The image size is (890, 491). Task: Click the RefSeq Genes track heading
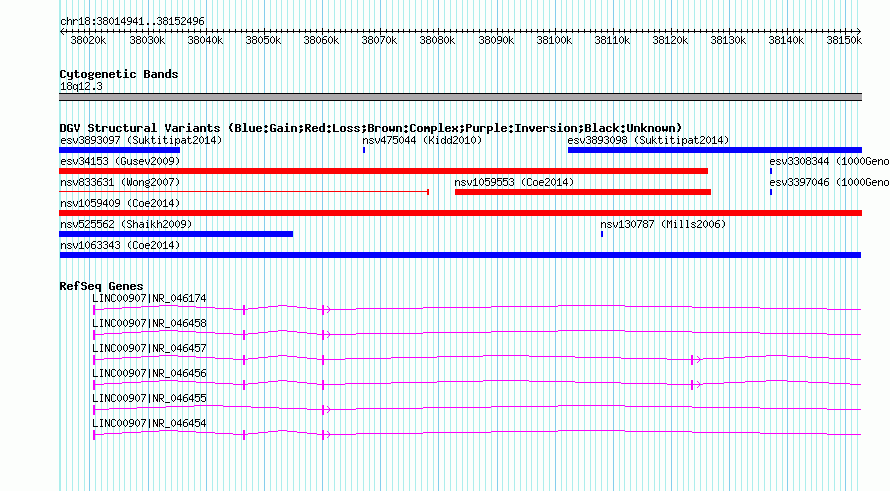[101, 286]
